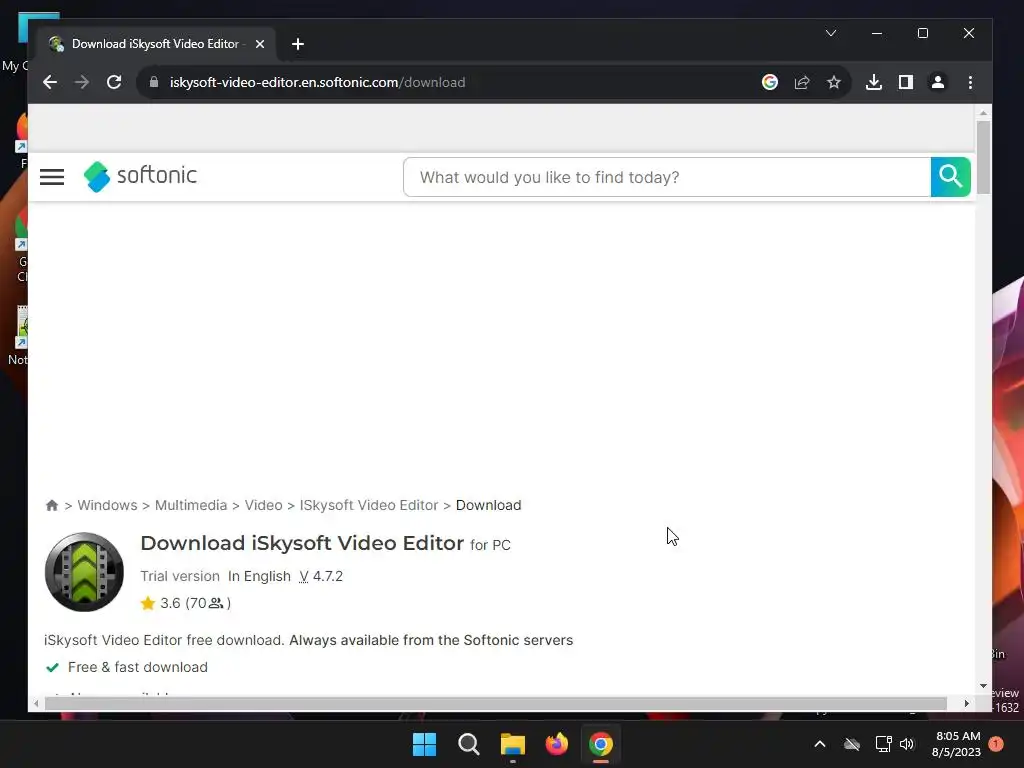Click the vertical scrollbar thumb

click(983, 157)
